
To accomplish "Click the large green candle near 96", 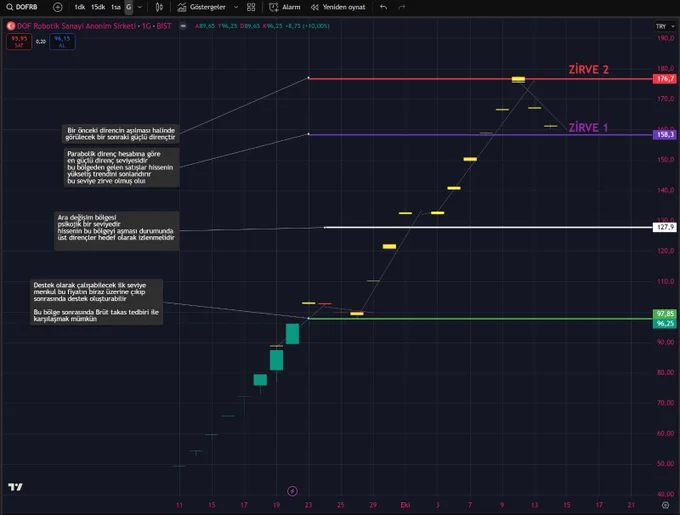I will pos(292,334).
